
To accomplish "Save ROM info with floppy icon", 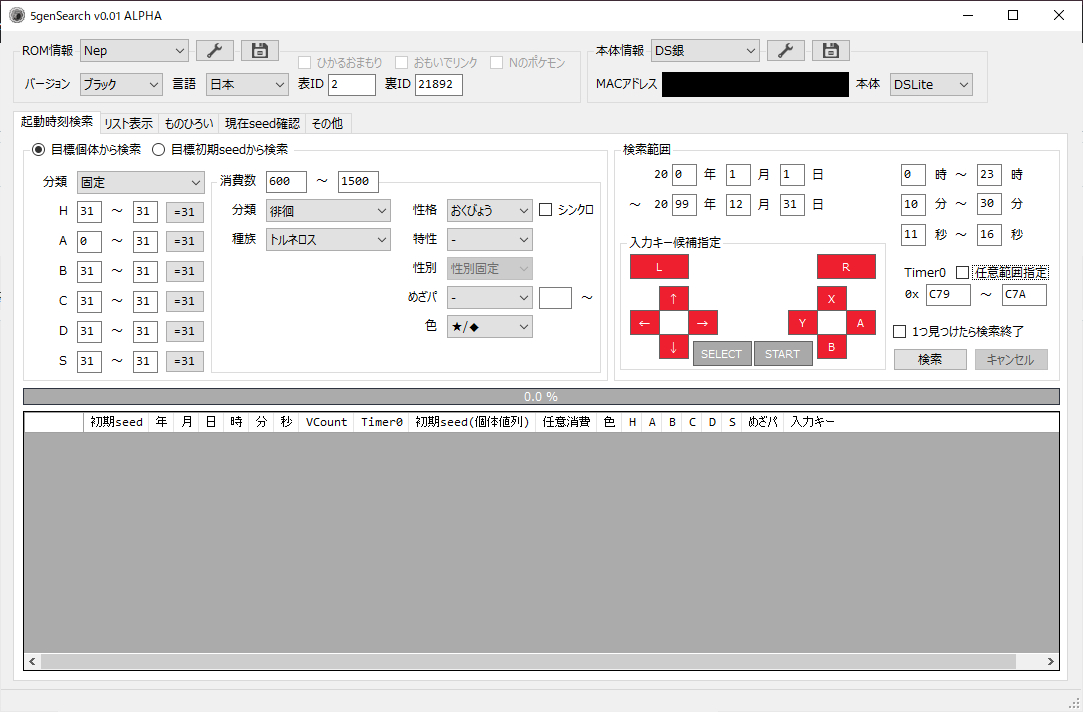I will (260, 50).
